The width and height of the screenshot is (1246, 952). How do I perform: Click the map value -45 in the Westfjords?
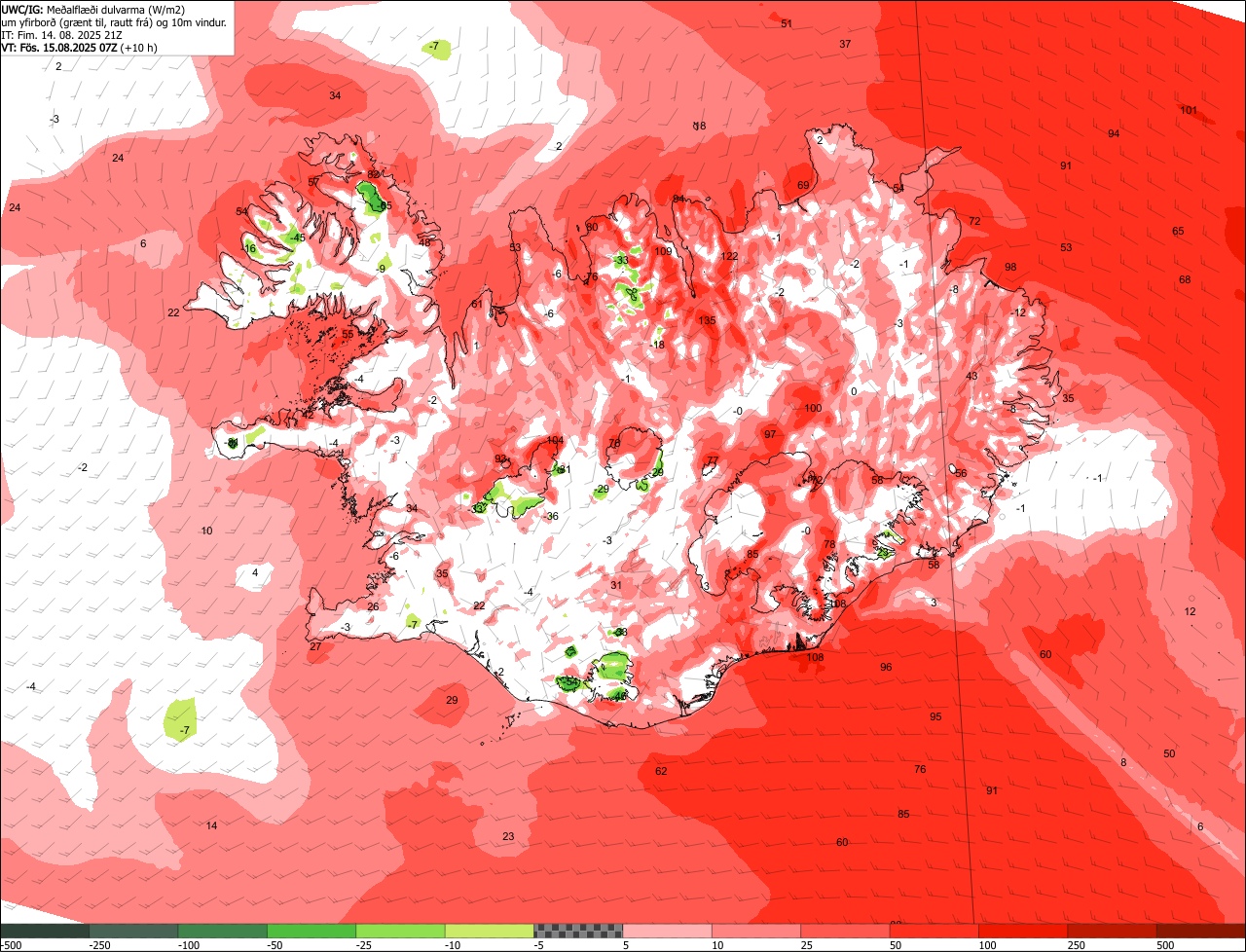click(x=296, y=238)
